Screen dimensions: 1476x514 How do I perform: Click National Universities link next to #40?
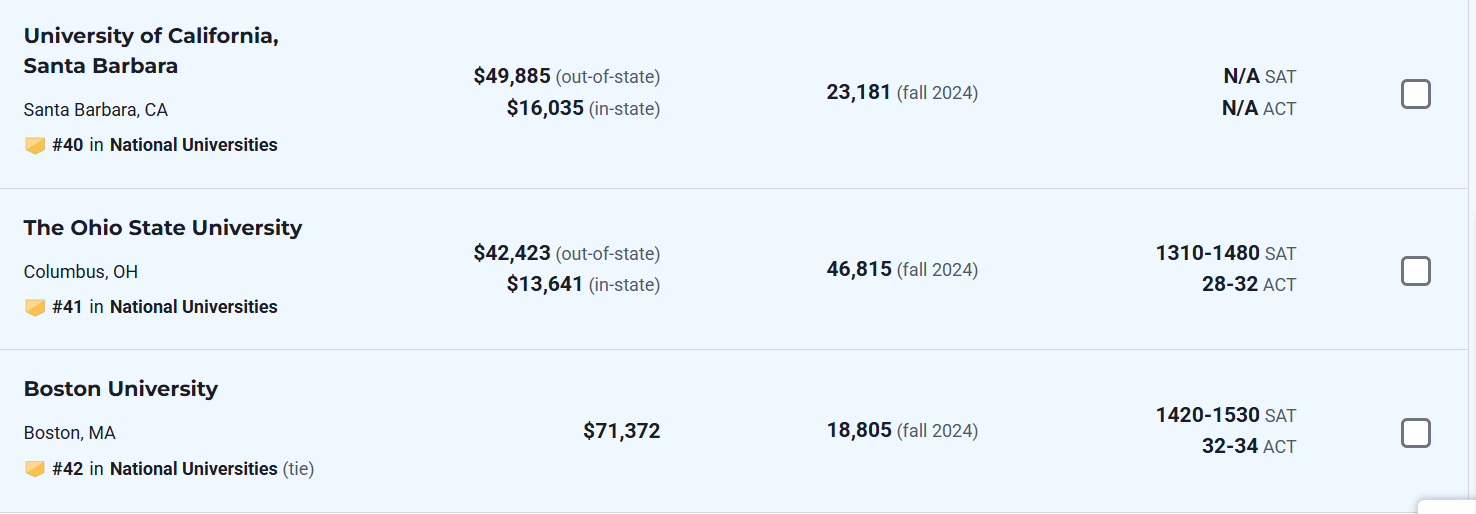[x=194, y=145]
